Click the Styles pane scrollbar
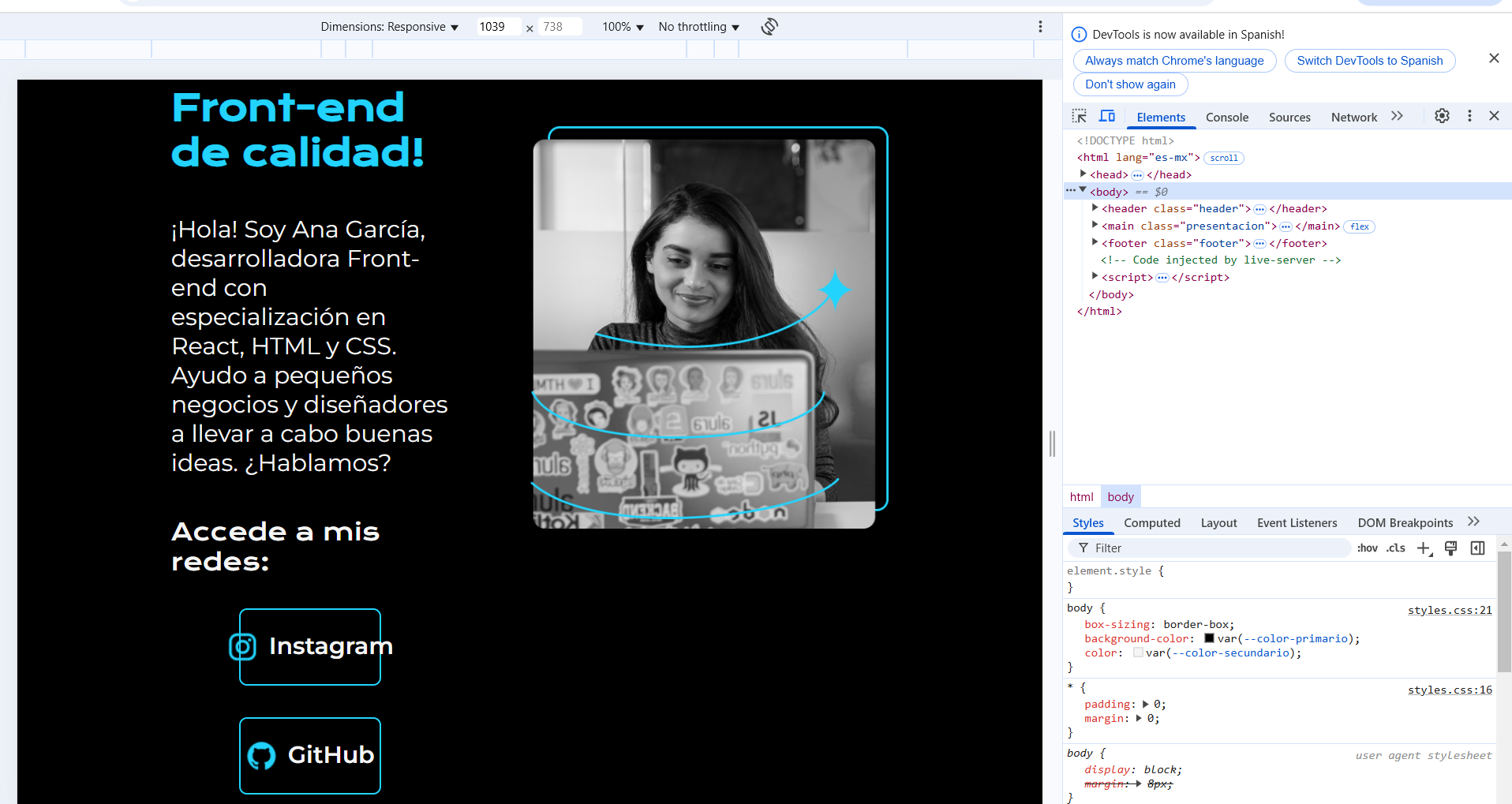The height and width of the screenshot is (804, 1512). (1504, 611)
